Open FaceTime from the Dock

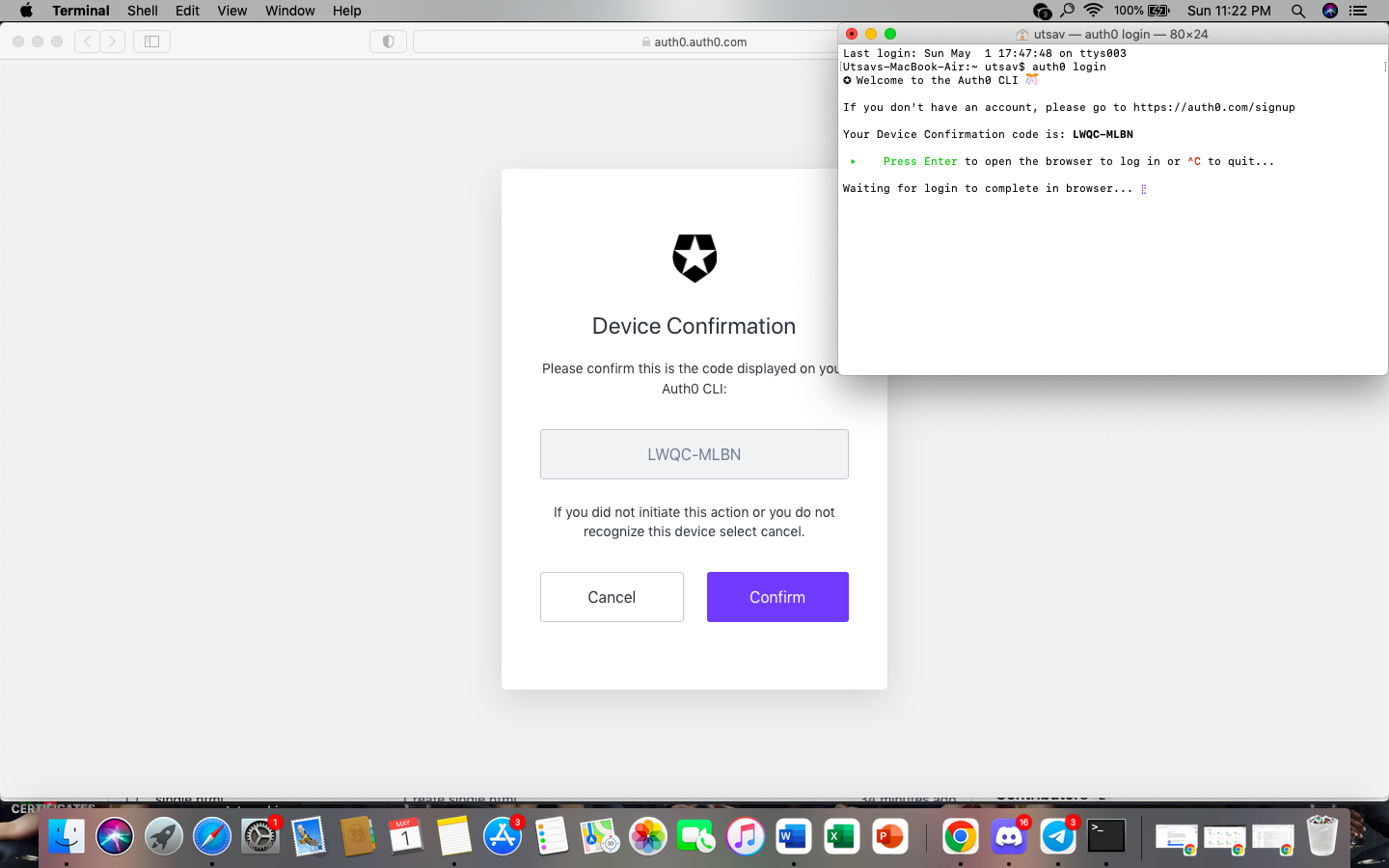tap(696, 836)
